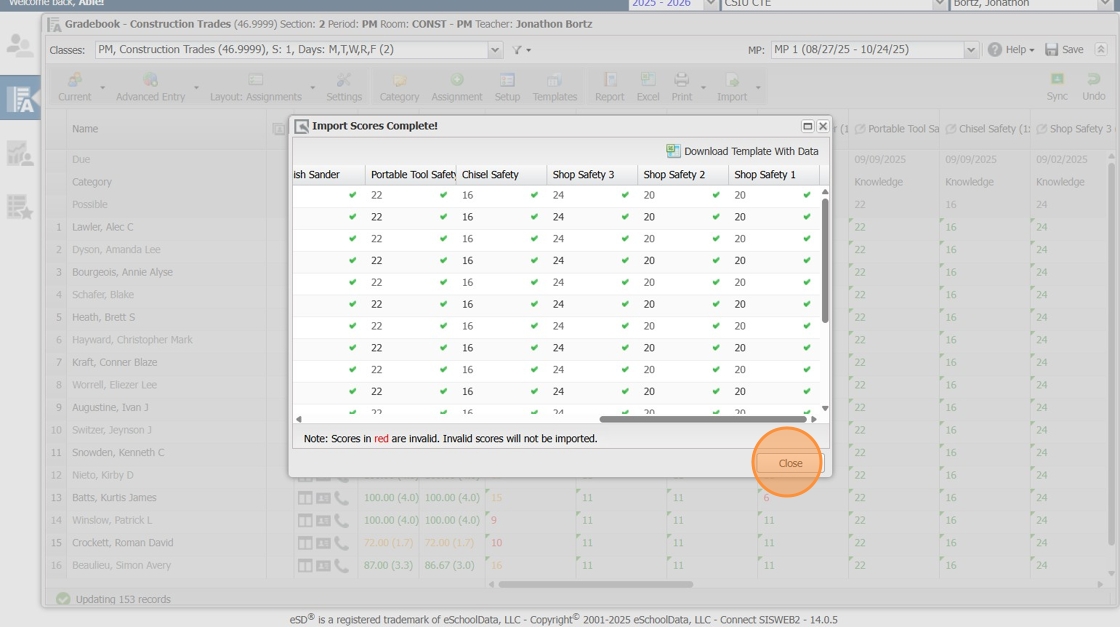The image size is (1120, 627).
Task: Expand the arrow next to Layout: Assignments
Action: (x=312, y=88)
